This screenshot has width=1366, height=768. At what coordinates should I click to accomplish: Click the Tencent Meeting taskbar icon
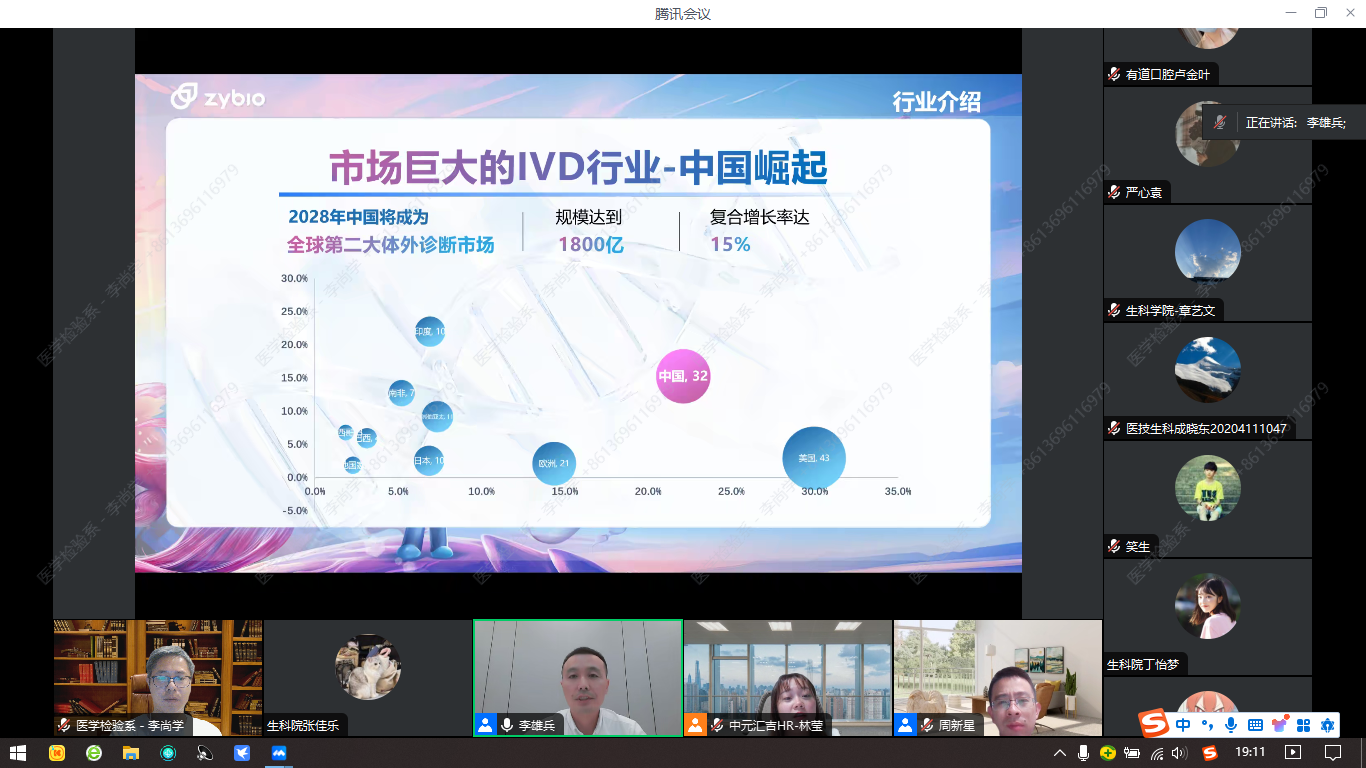point(279,753)
